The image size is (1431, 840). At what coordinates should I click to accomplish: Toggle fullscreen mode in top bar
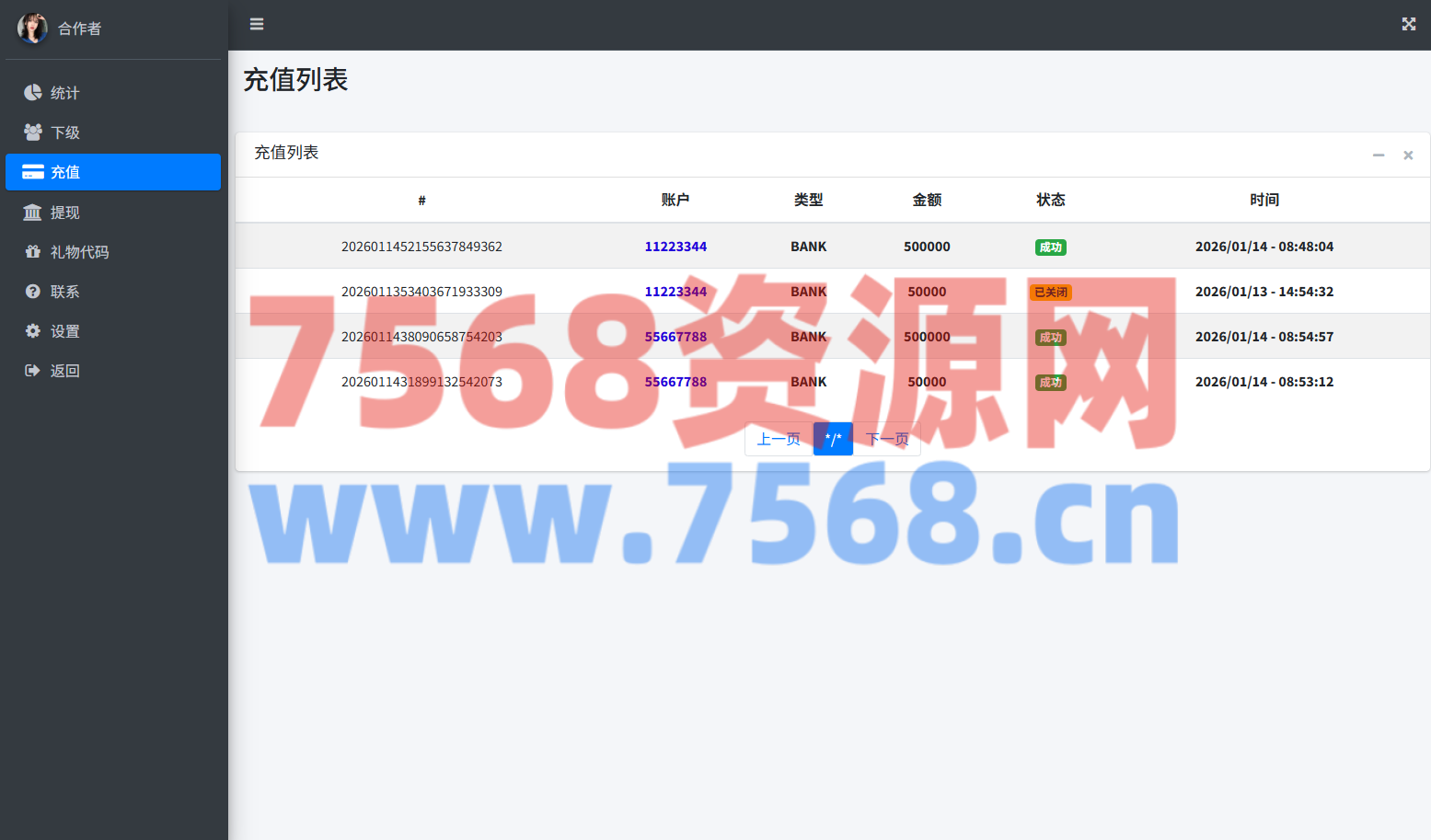coord(1408,24)
